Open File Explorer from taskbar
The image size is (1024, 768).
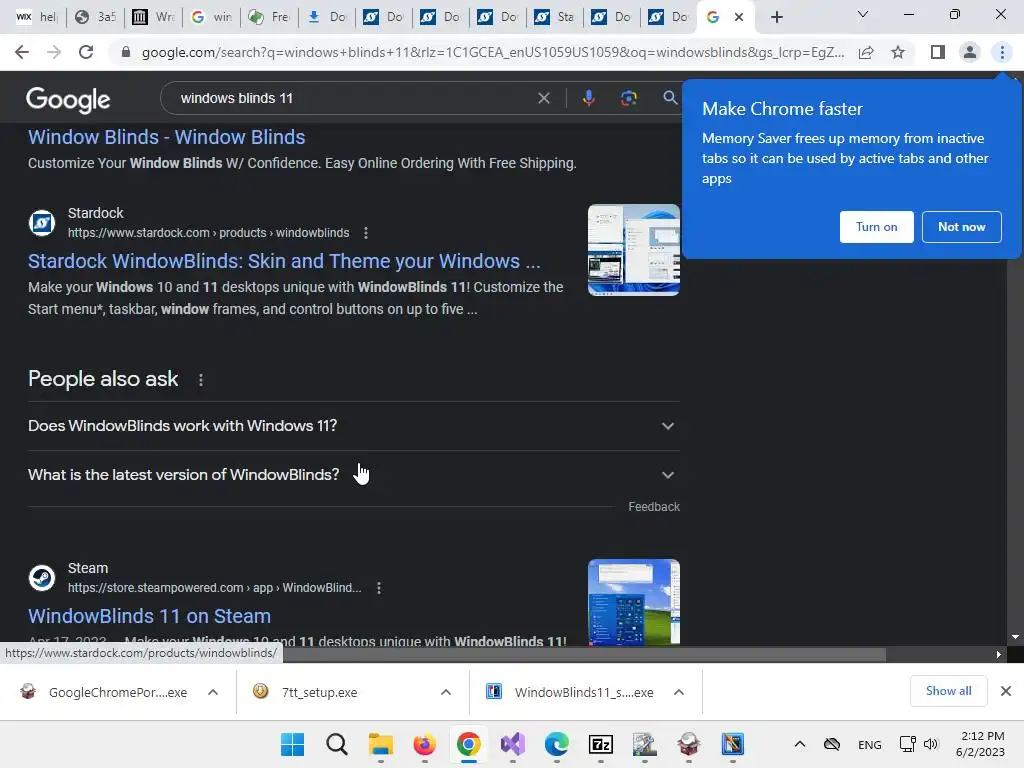click(380, 744)
